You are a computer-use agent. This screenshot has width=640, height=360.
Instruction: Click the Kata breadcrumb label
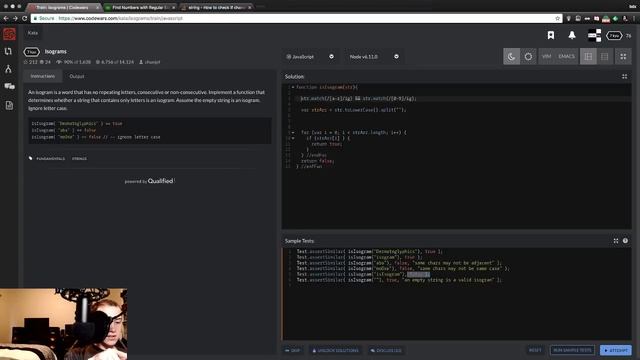33,33
